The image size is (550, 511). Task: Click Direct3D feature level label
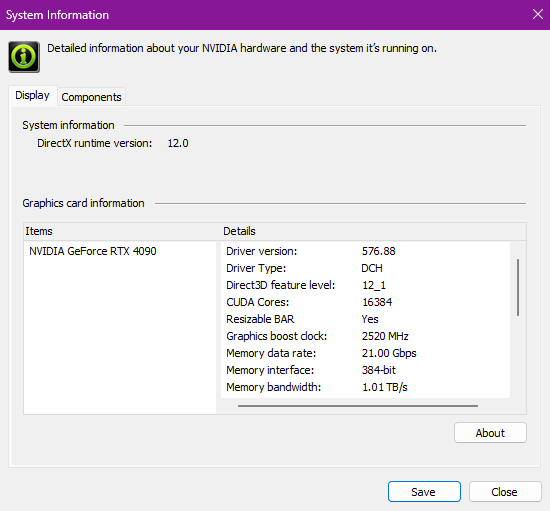281,285
